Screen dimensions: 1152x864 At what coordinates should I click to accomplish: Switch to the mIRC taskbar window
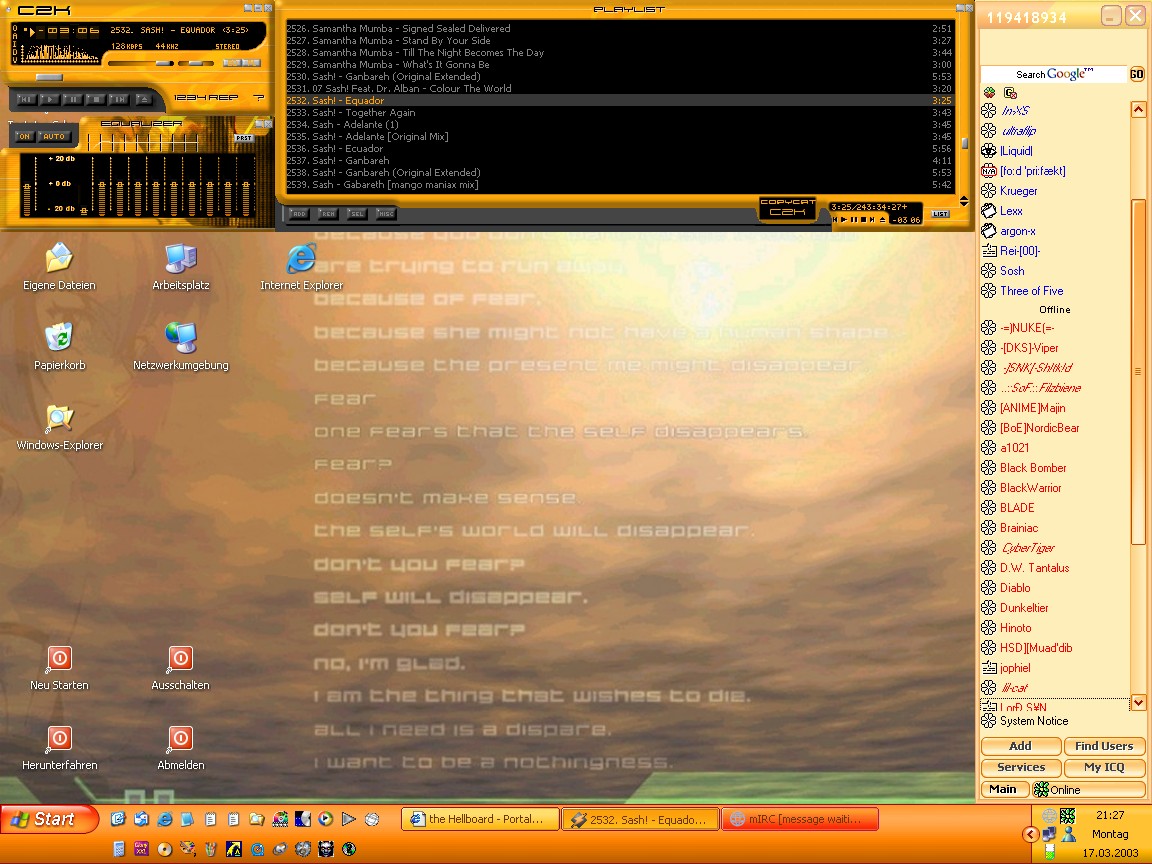[799, 819]
